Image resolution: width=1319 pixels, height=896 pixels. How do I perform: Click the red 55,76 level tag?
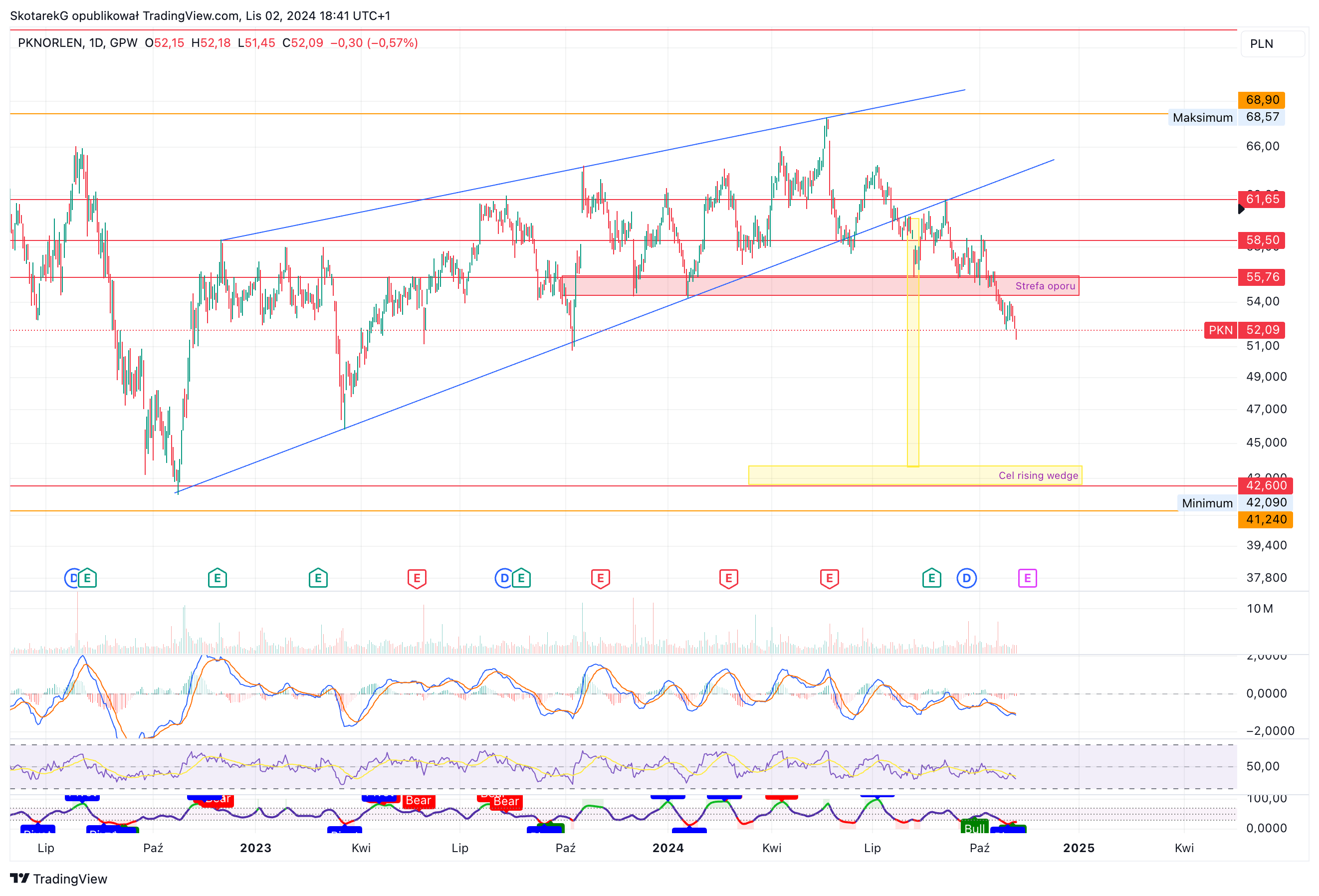pos(1261,277)
